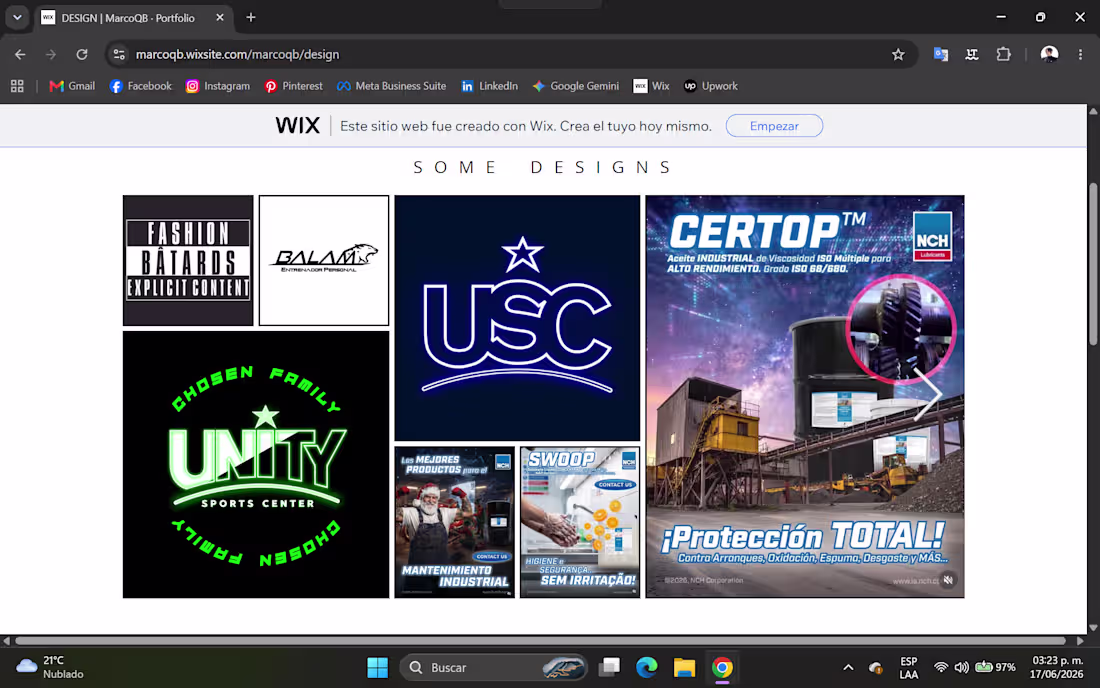
Task: Open tab search dropdown arrow
Action: click(x=17, y=18)
